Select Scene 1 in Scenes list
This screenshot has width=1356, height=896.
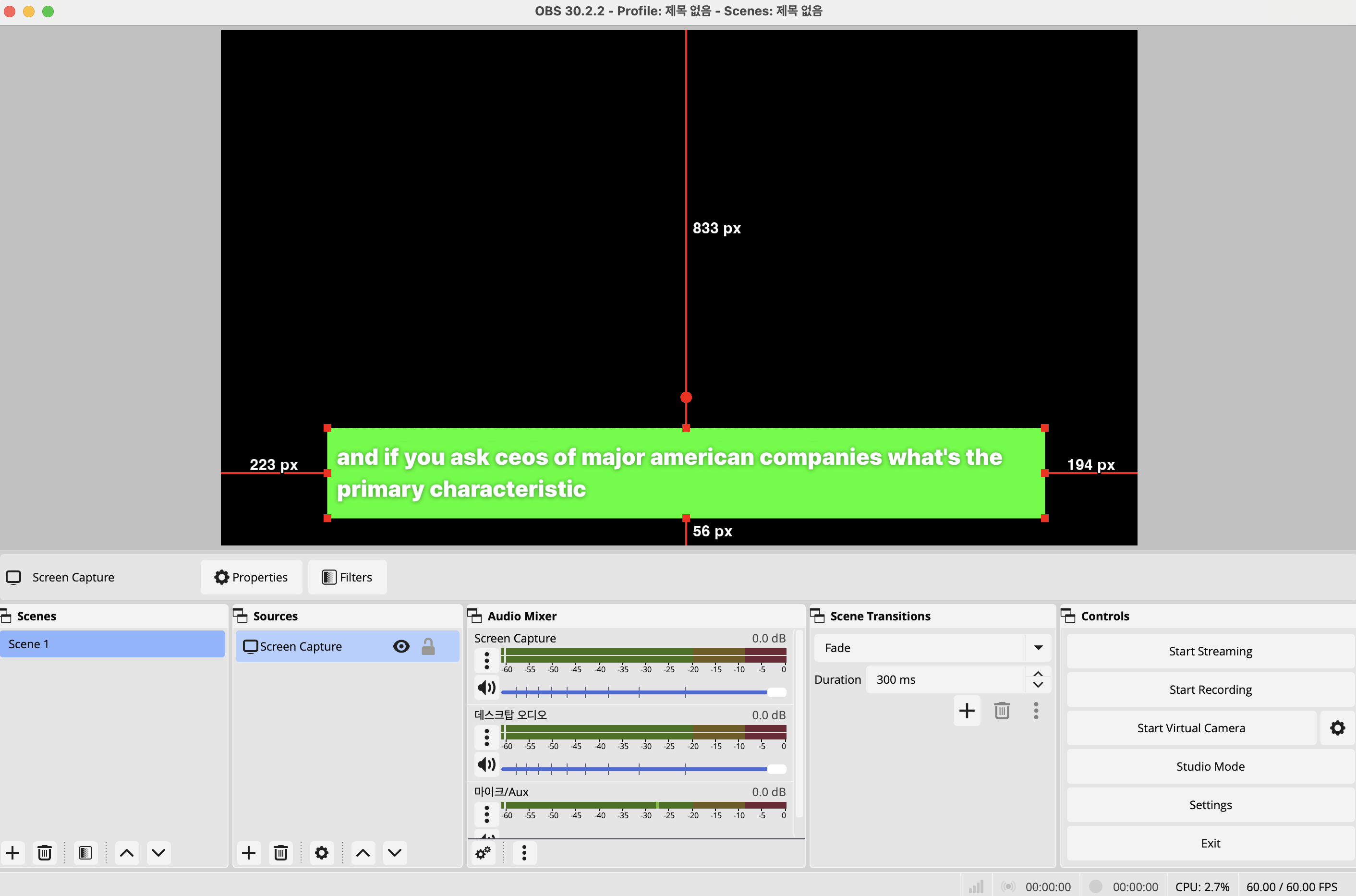112,644
